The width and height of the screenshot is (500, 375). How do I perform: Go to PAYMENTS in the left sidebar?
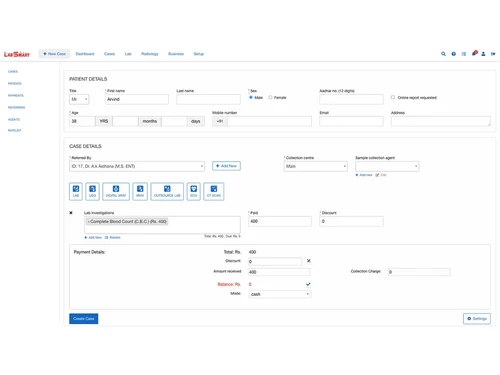point(16,96)
